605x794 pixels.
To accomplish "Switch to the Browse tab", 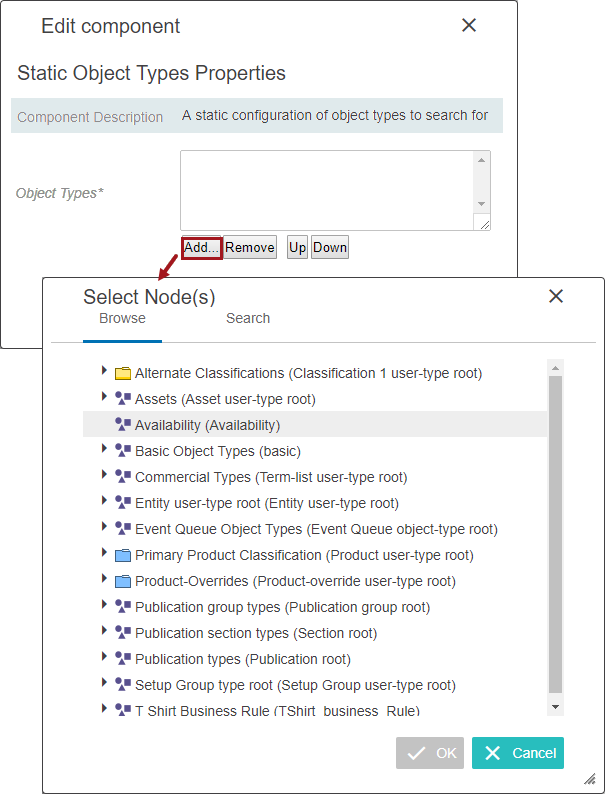I will point(122,318).
